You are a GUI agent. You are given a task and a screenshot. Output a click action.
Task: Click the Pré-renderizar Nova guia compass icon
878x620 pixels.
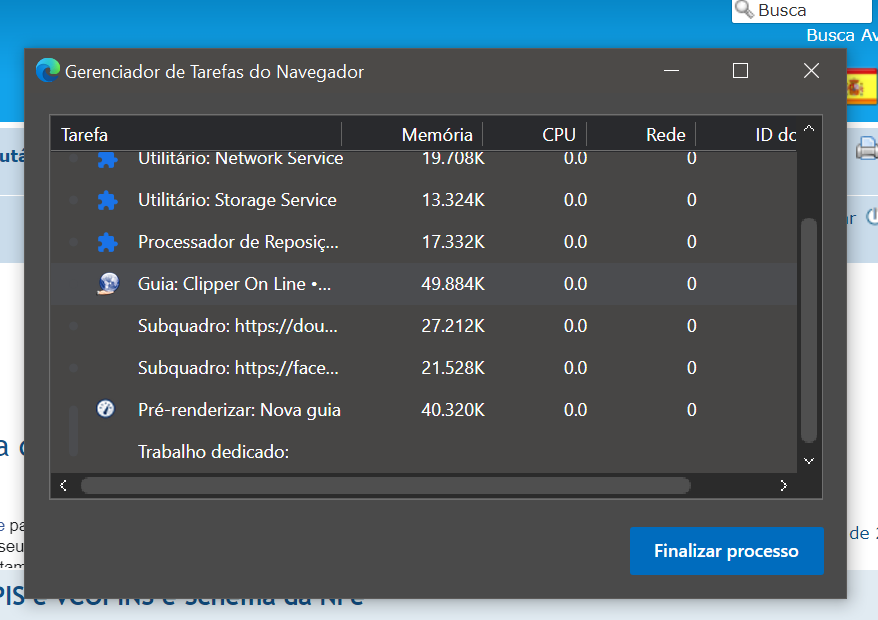(x=106, y=409)
